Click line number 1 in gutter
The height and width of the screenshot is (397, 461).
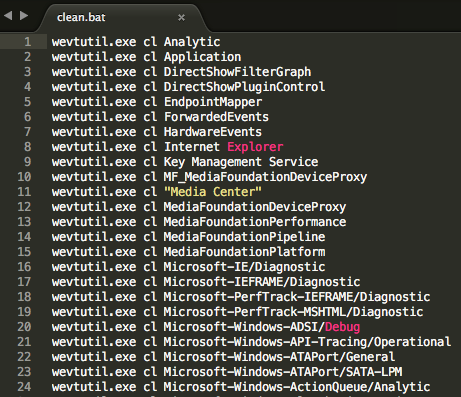[x=28, y=42]
